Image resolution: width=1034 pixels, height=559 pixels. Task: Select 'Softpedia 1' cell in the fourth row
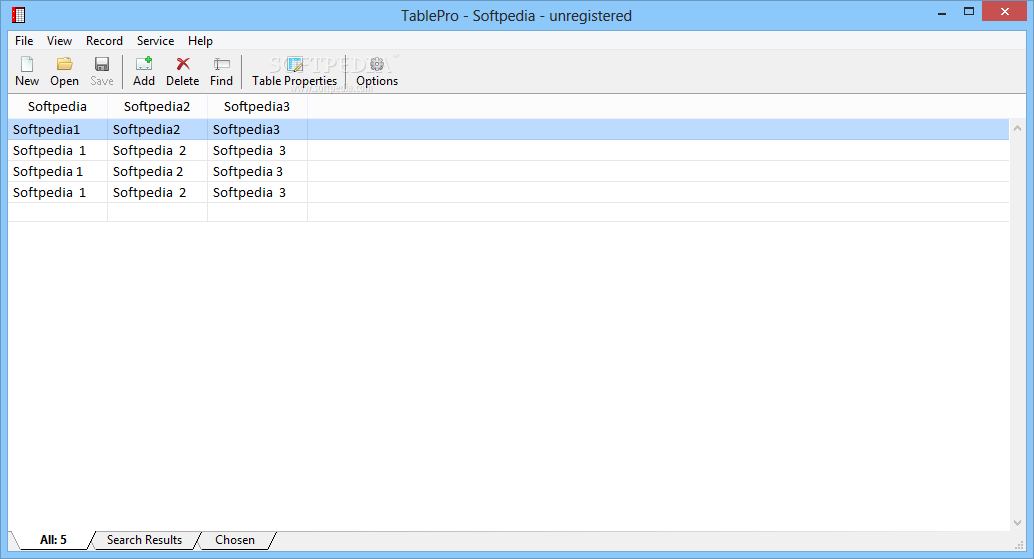[x=57, y=193]
